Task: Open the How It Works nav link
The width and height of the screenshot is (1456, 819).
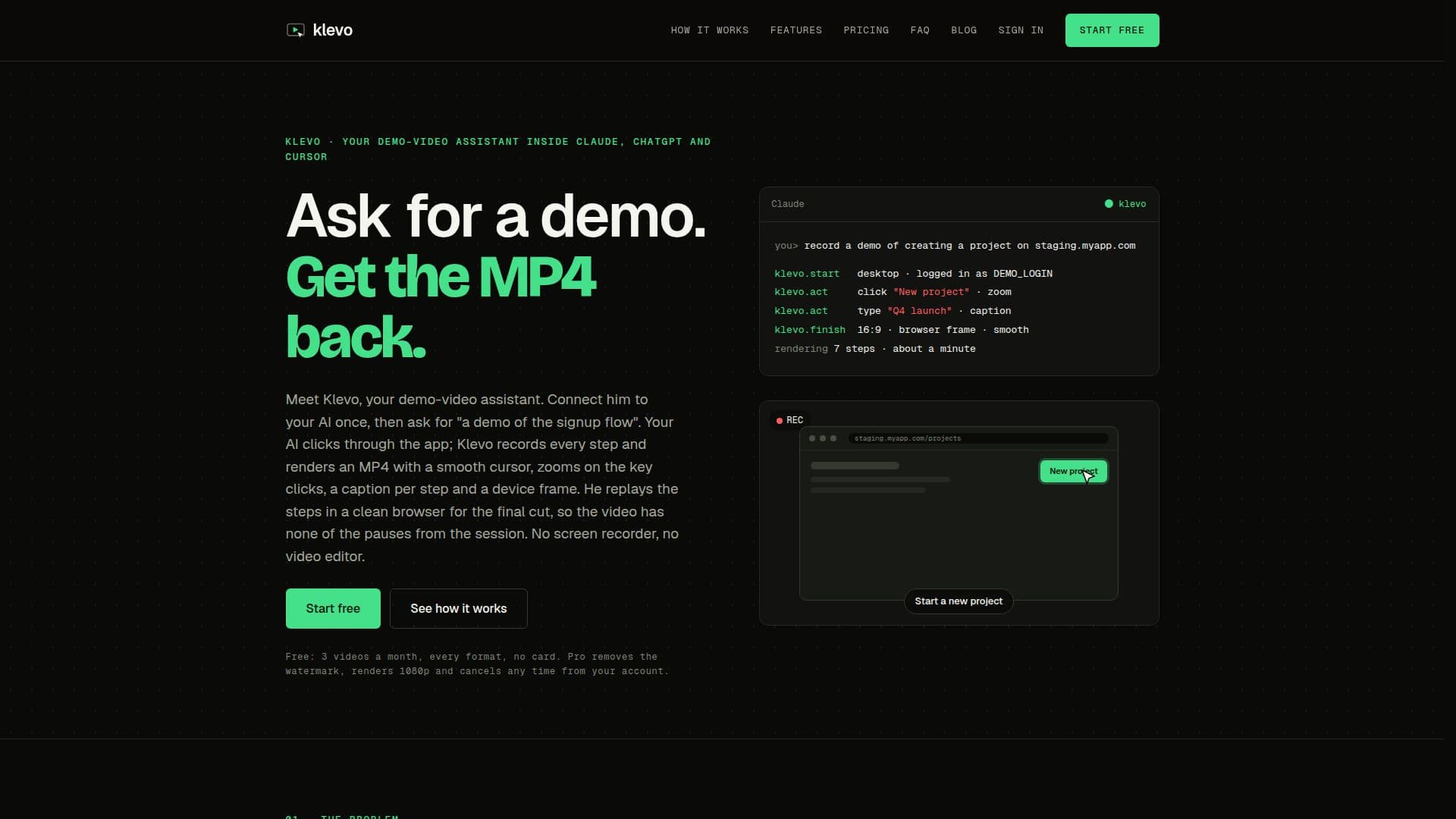Action: pyautogui.click(x=709, y=30)
